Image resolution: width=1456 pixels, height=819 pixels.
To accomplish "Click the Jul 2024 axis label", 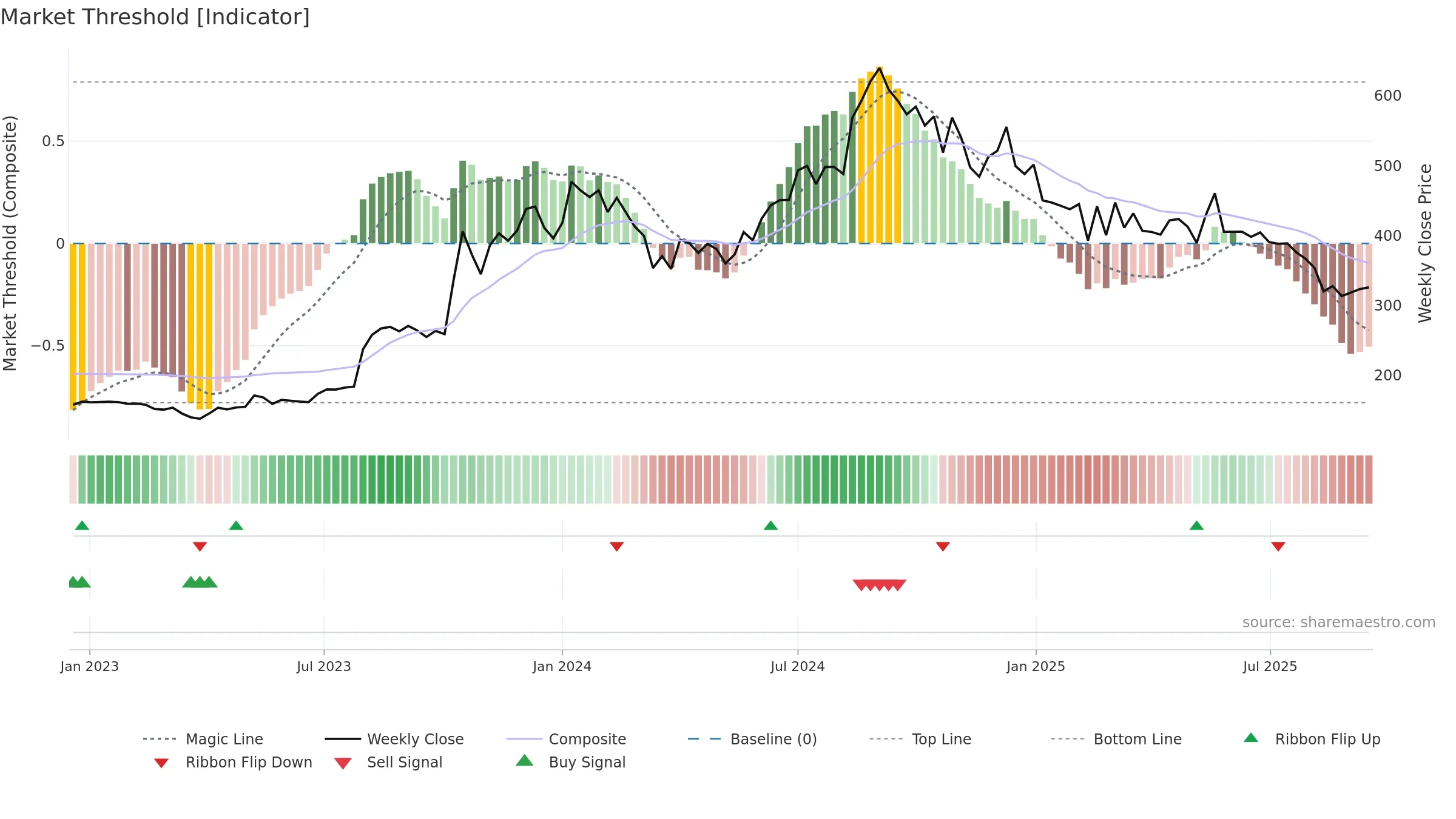I will (x=798, y=666).
